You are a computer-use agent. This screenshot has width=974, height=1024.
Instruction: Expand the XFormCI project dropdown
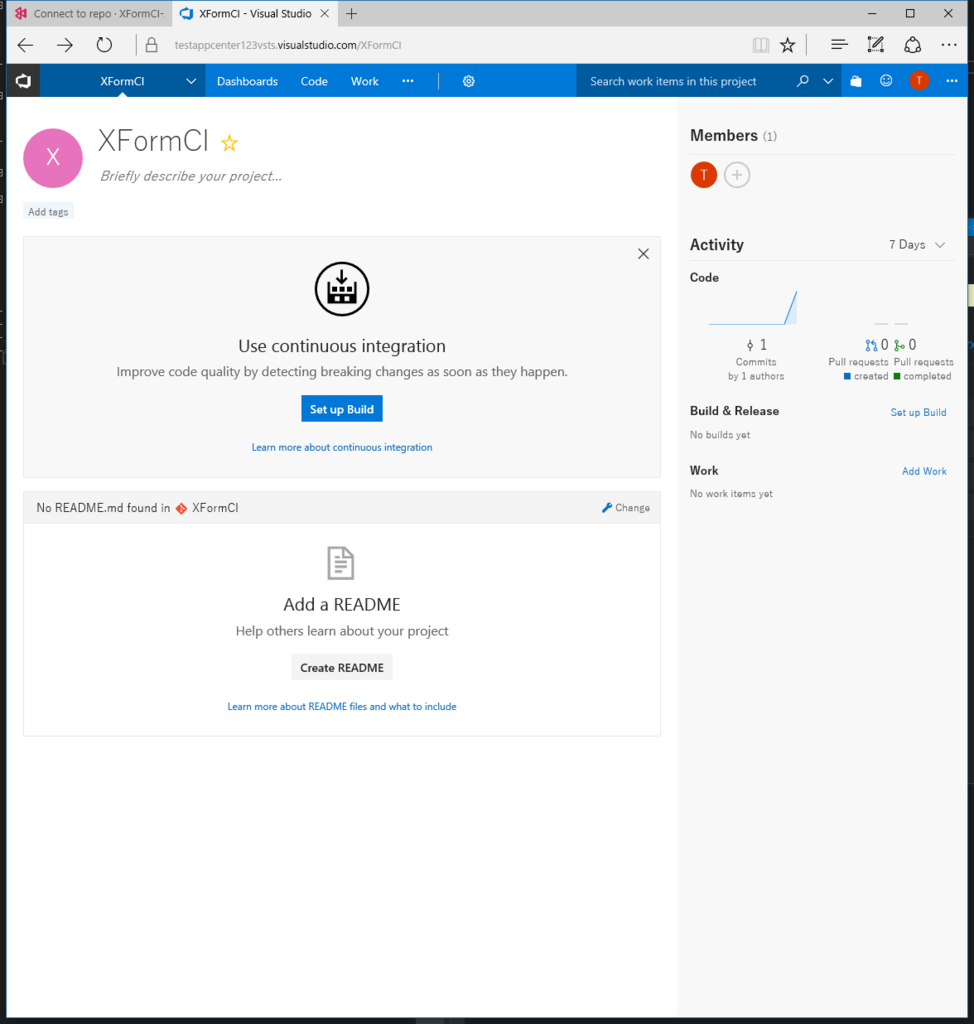coord(191,82)
